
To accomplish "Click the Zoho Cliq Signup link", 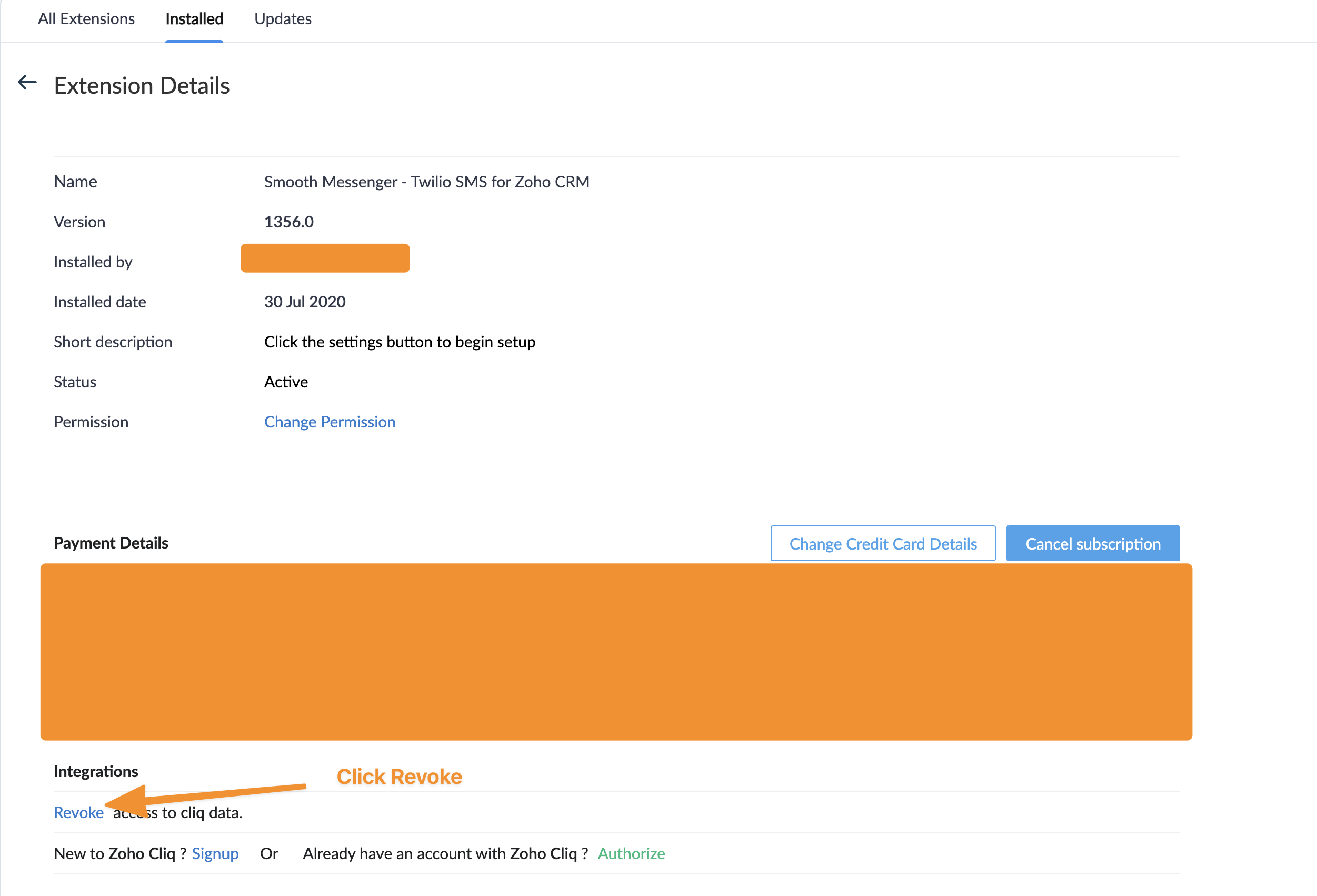I will point(215,853).
